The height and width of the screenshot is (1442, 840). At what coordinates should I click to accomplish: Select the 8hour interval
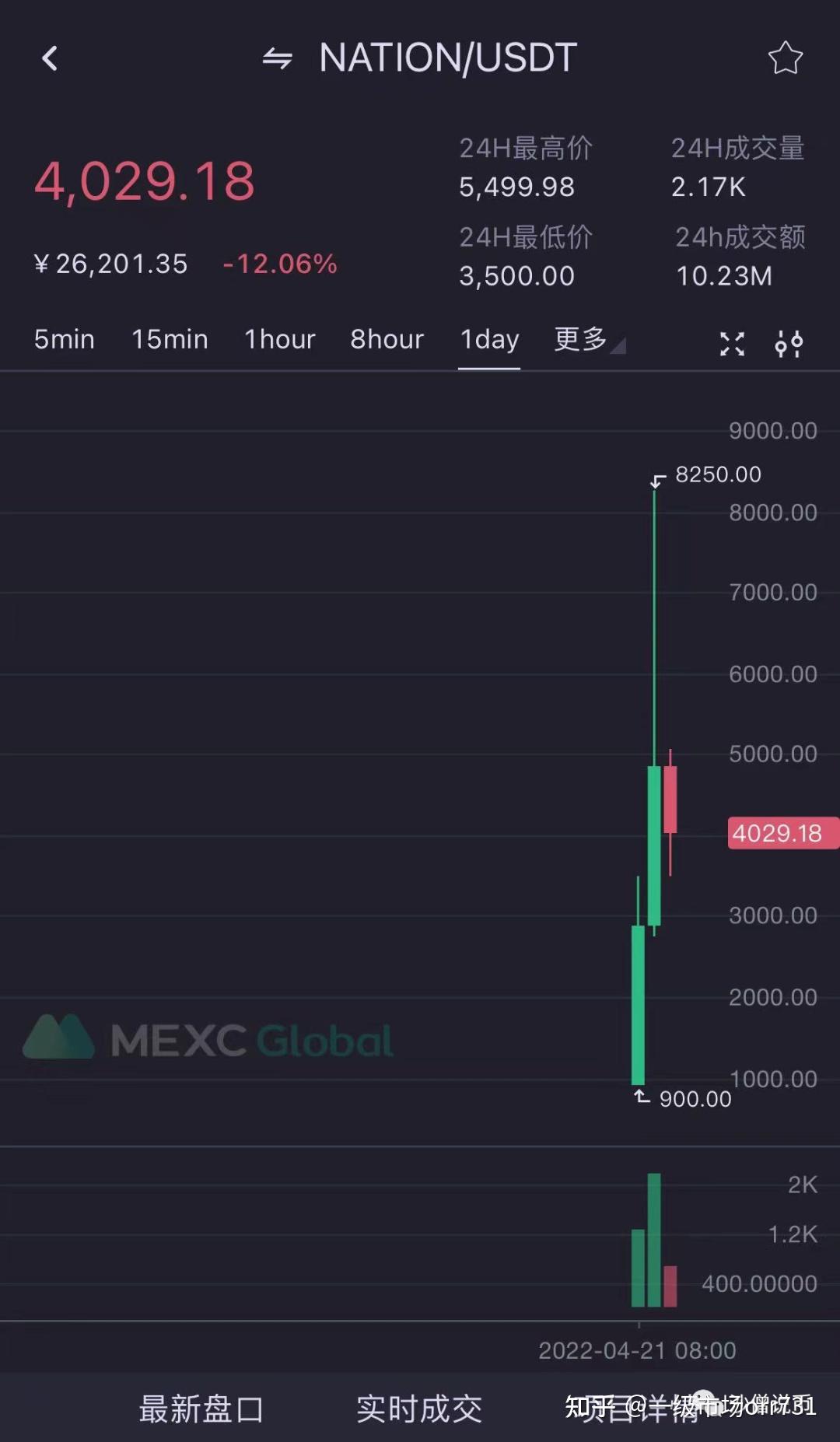point(387,339)
